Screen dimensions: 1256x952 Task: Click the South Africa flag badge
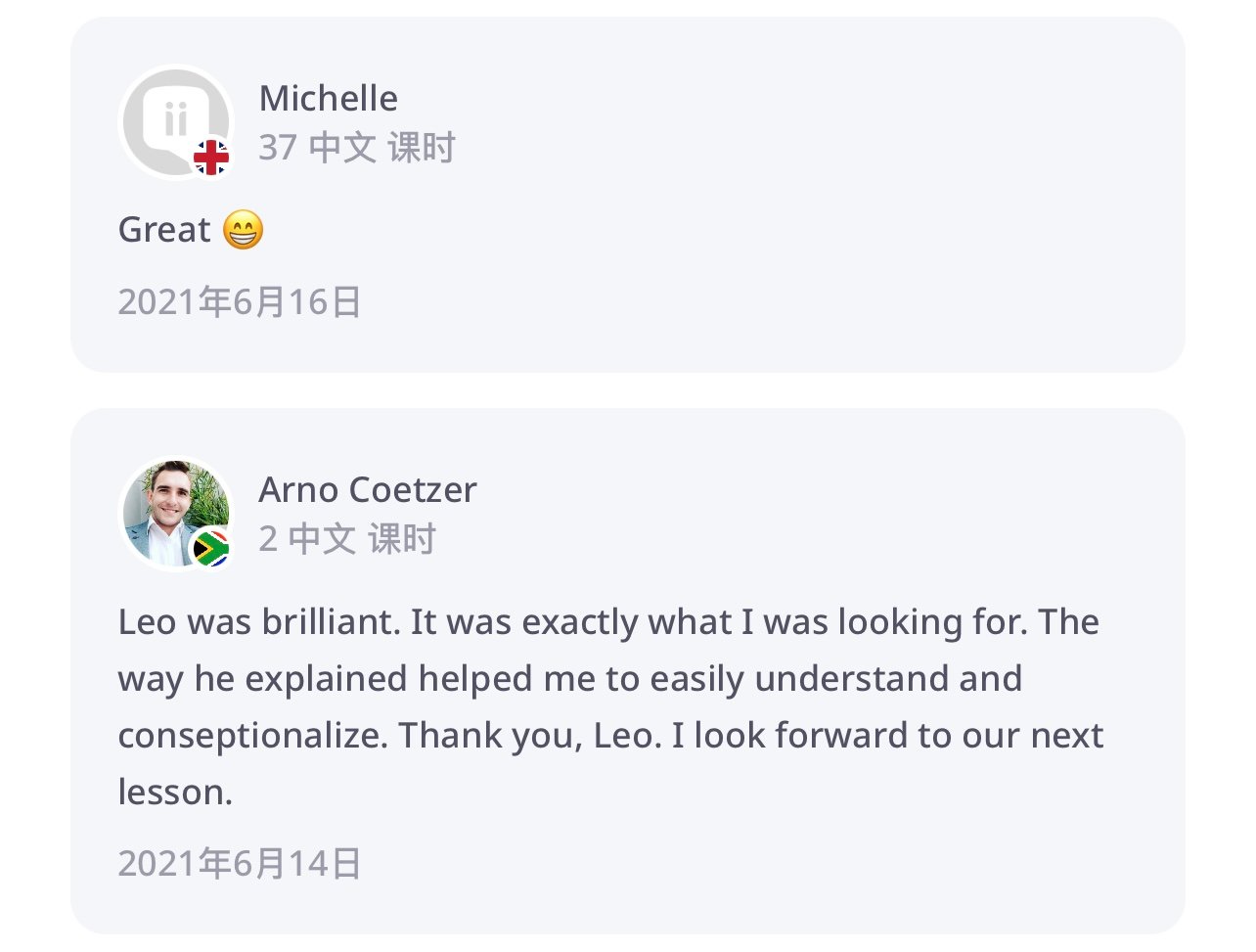(210, 548)
